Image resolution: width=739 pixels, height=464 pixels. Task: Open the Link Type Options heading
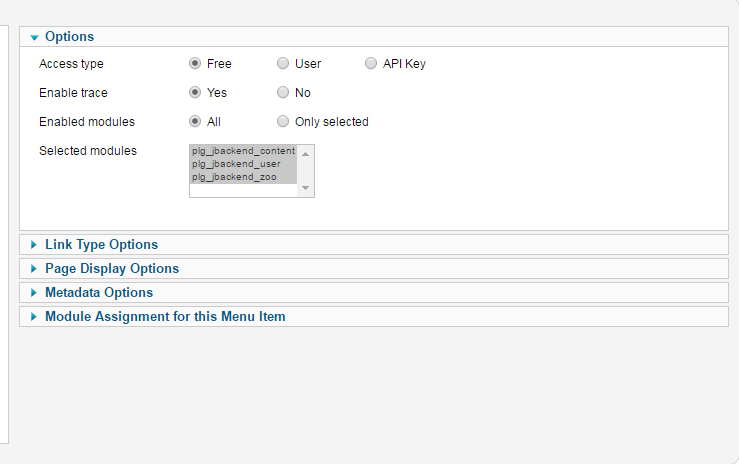[101, 244]
